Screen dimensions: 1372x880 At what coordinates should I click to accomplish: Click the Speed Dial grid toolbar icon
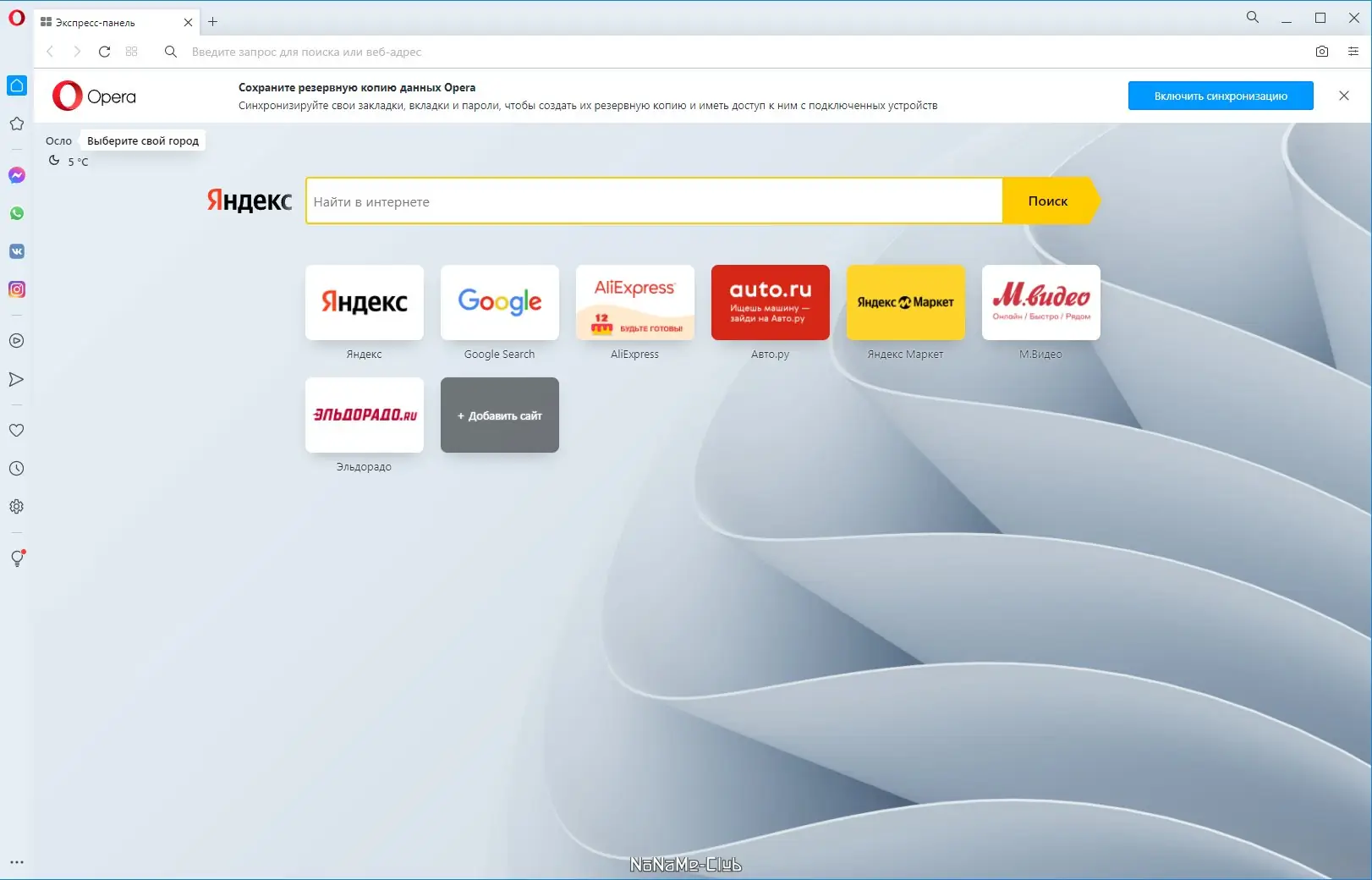pos(132,52)
